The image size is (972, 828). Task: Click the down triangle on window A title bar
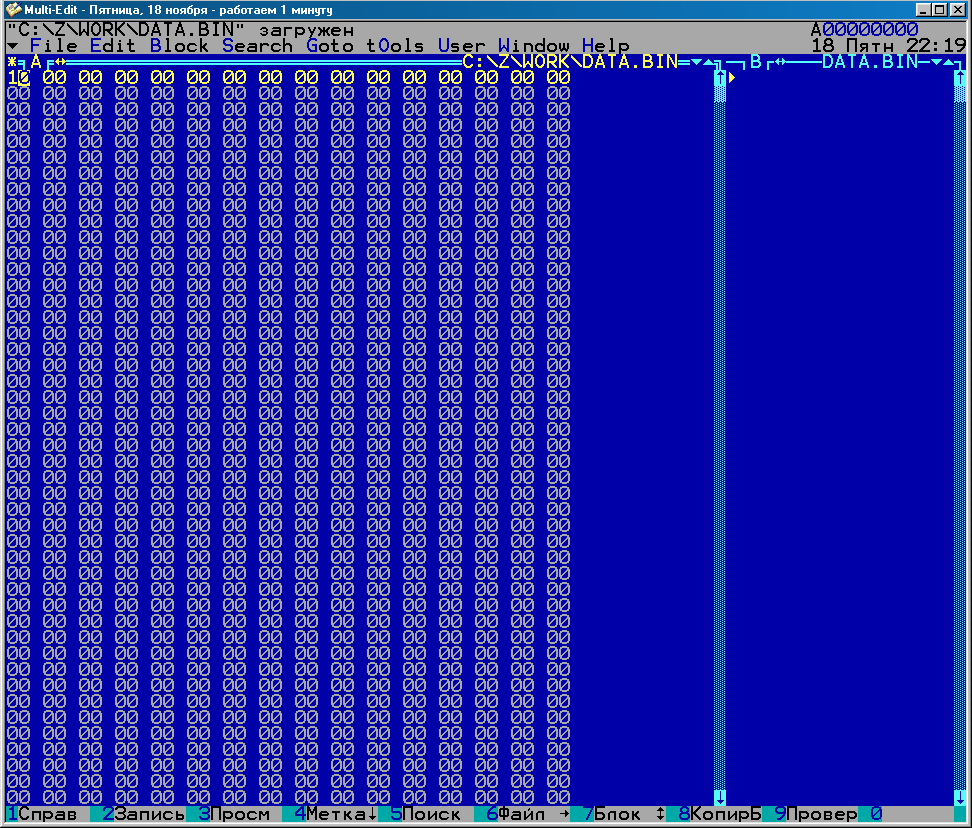696,62
